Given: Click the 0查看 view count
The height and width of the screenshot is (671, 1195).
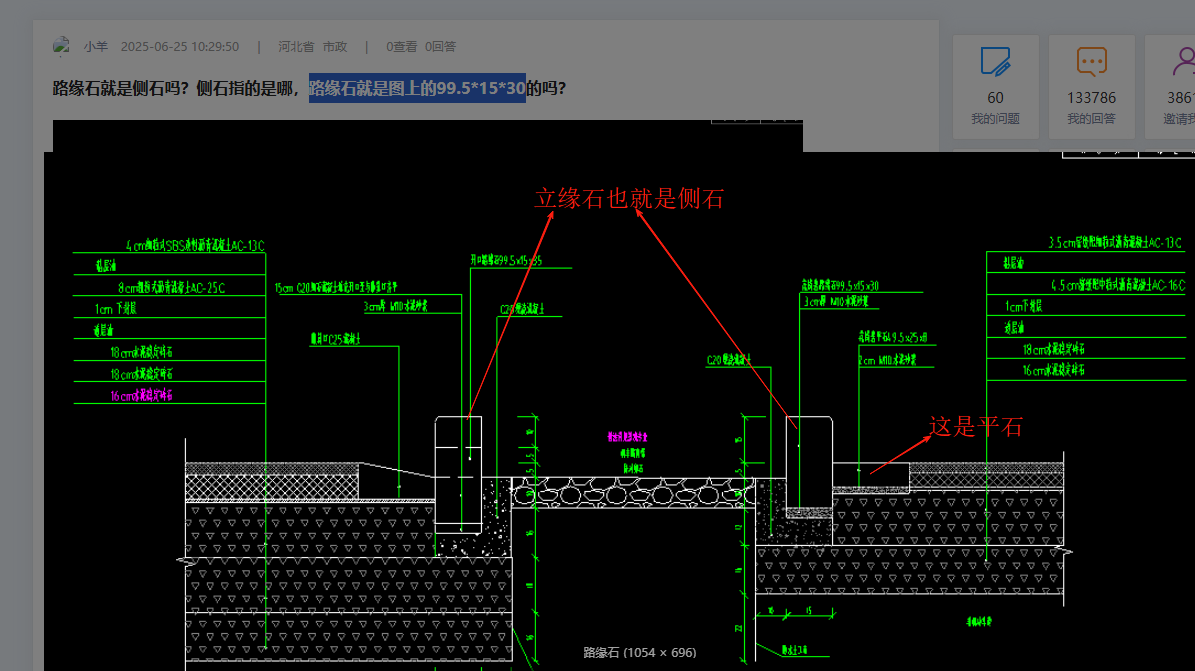Looking at the screenshot, I should pos(402,47).
